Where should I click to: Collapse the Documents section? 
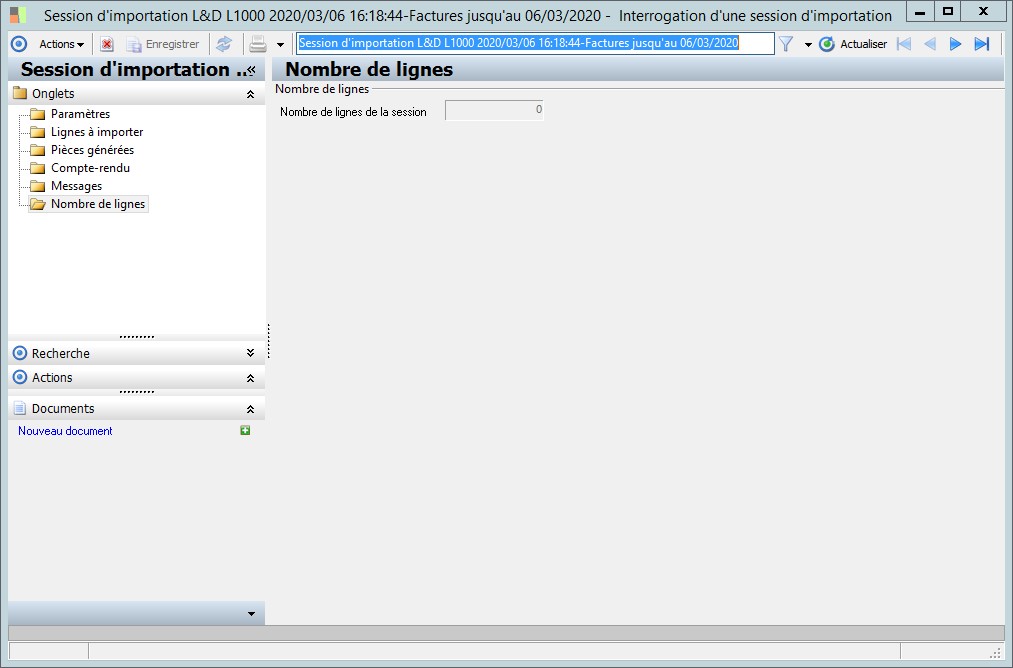click(251, 409)
